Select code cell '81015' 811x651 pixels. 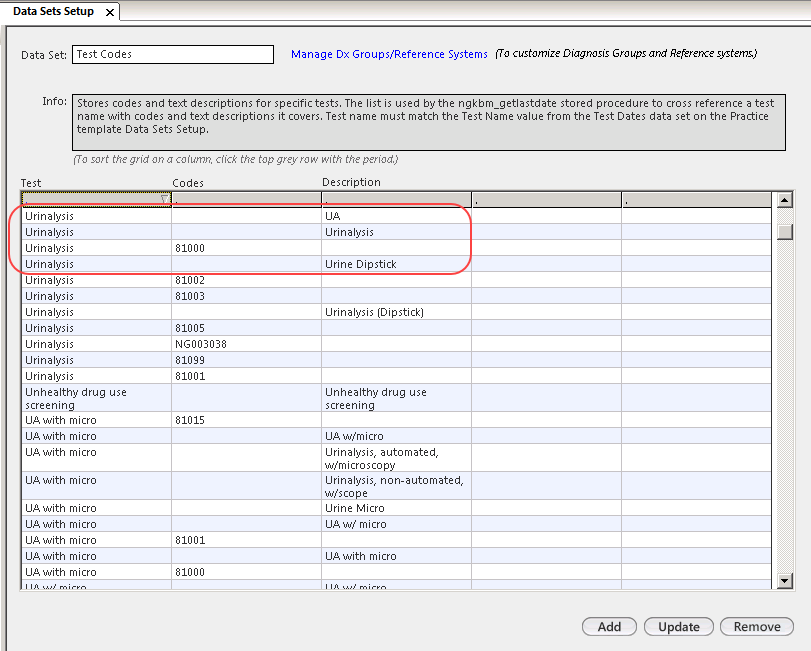click(246, 420)
